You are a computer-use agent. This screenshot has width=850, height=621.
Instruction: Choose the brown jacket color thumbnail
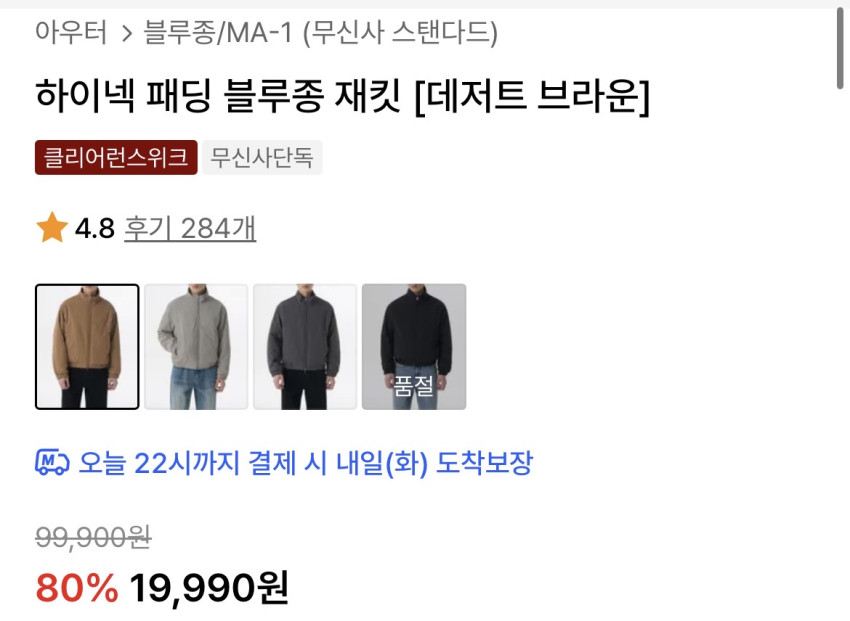point(87,346)
